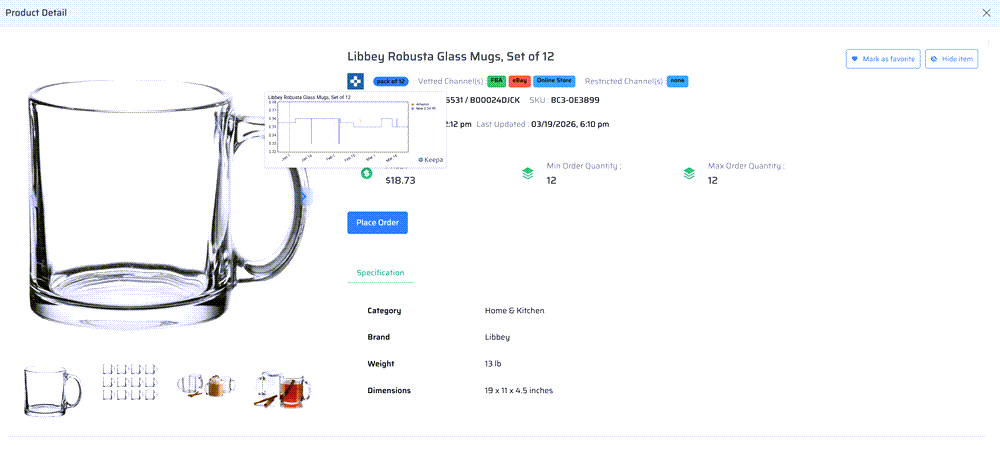Screen dimensions: 1000x471
Task: Click the Online Store channel badge
Action: coord(554,81)
